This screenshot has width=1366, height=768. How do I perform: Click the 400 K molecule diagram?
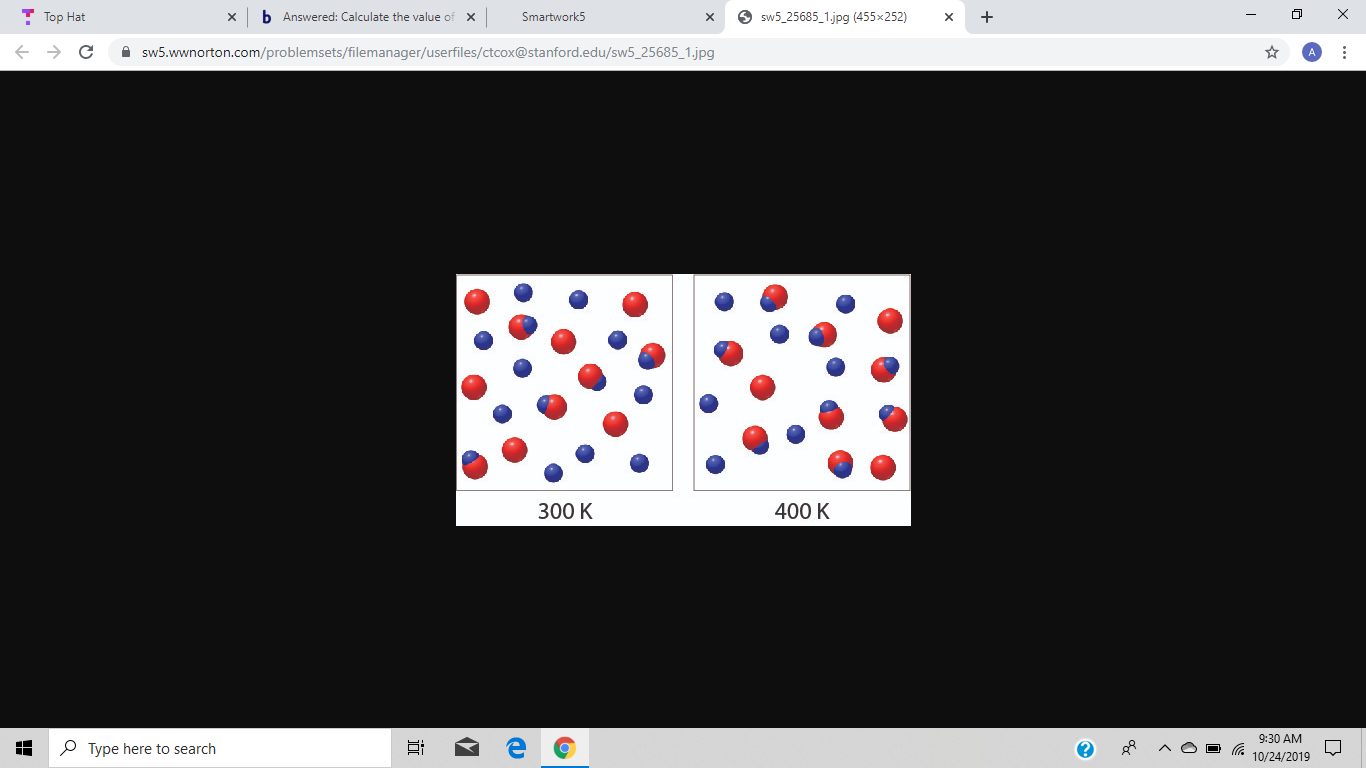(x=802, y=383)
